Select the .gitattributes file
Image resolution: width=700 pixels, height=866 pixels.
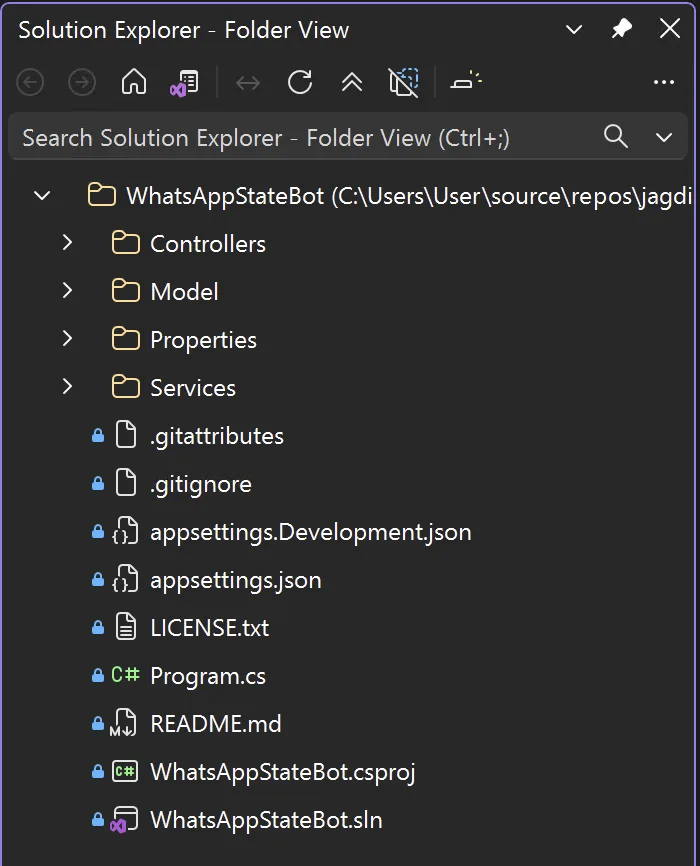tap(217, 436)
